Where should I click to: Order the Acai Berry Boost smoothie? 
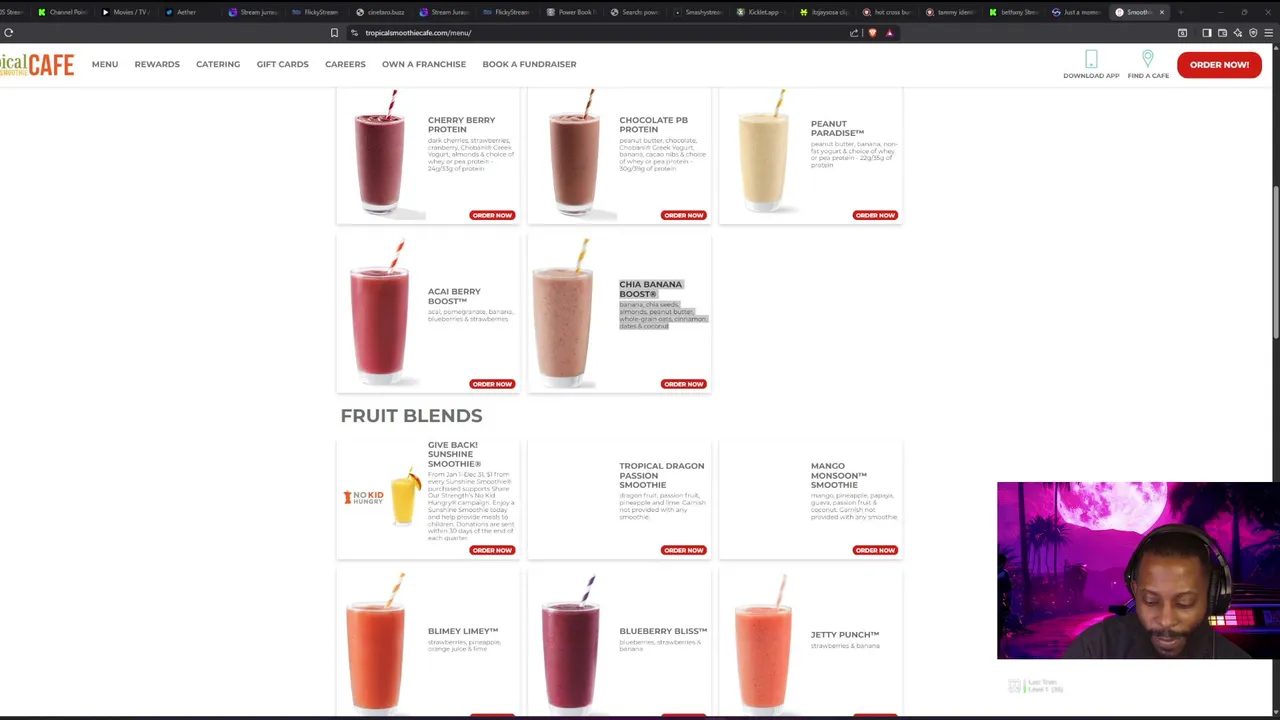[492, 384]
